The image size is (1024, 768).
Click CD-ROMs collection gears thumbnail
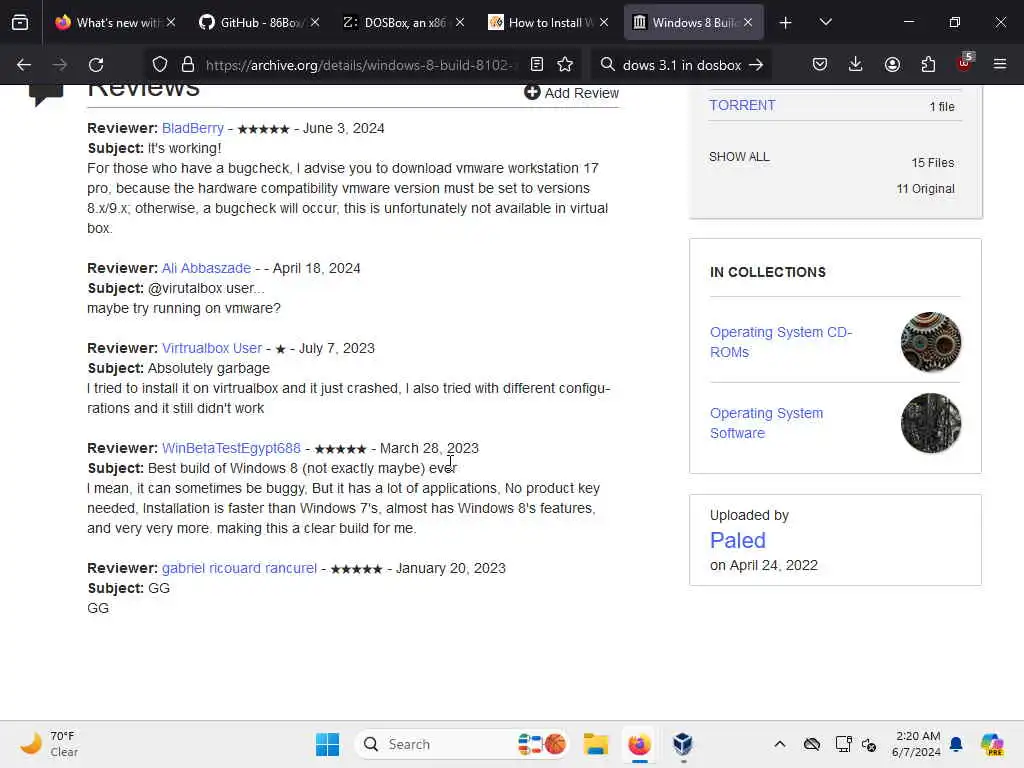coord(931,342)
